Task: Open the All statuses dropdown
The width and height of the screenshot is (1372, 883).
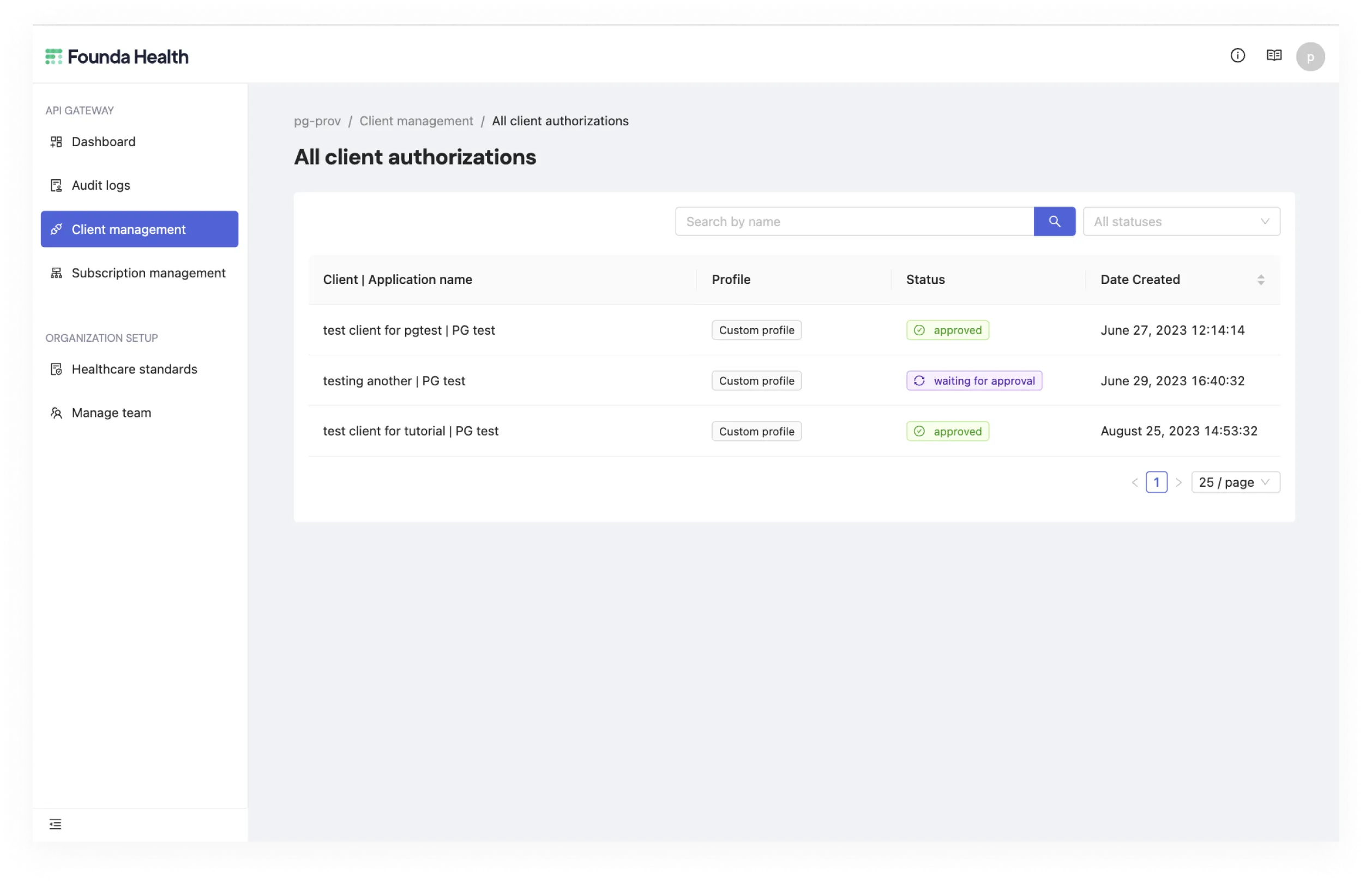Action: pyautogui.click(x=1181, y=221)
